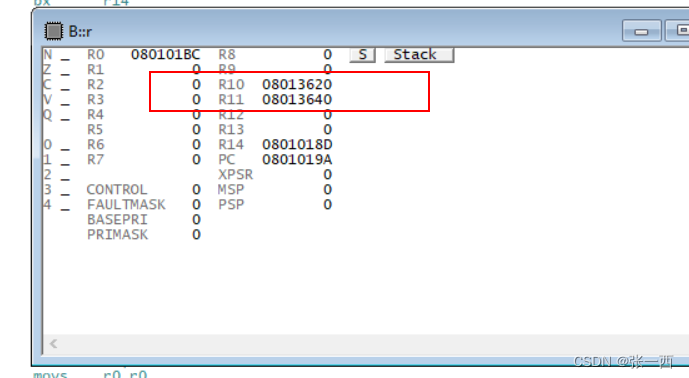689x378 pixels.
Task: Click the FAULTMASK register label
Action: [x=126, y=204]
